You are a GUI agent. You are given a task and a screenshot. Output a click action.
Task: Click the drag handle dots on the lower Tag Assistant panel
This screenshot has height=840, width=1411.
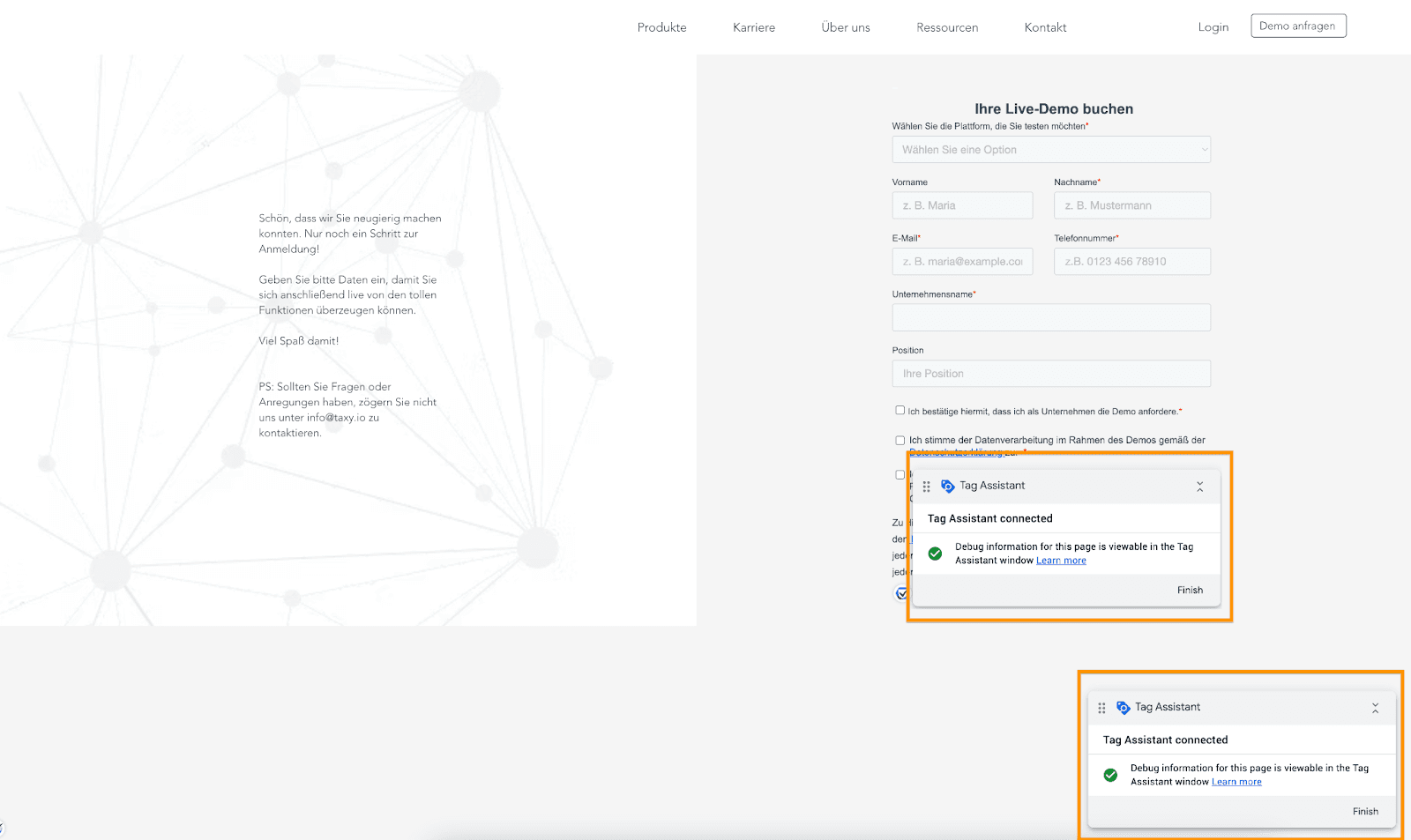(x=1101, y=707)
